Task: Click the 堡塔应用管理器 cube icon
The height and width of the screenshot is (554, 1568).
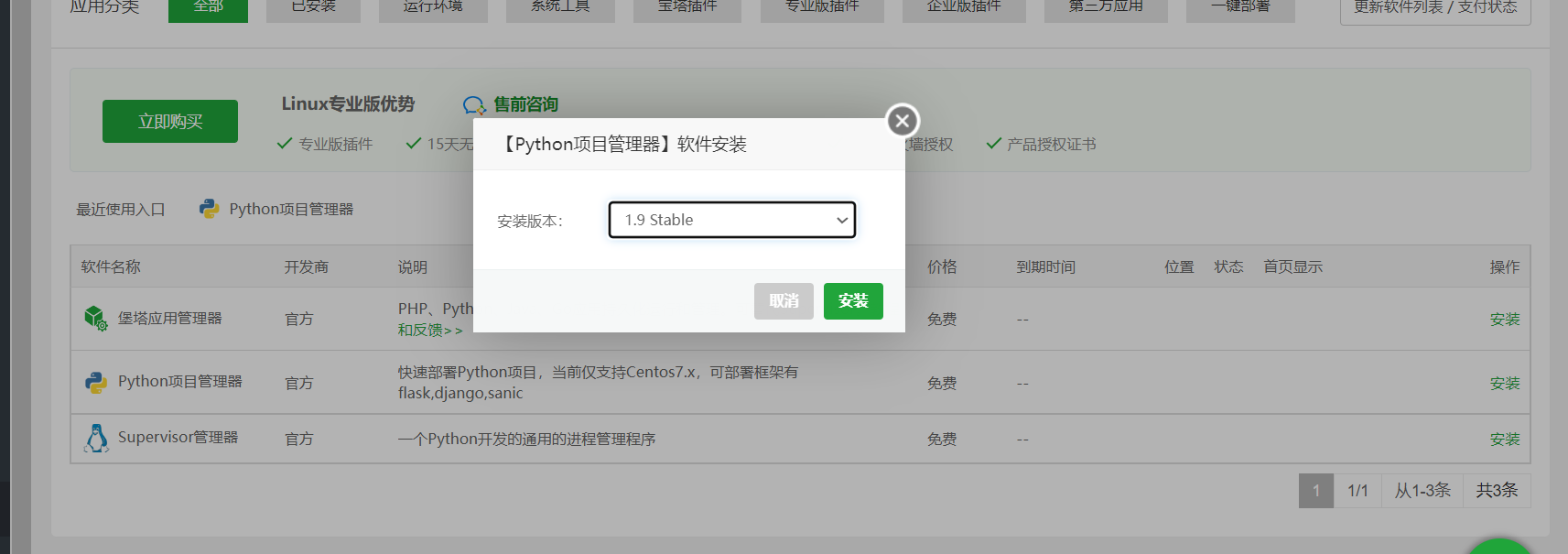Action: pos(96,318)
